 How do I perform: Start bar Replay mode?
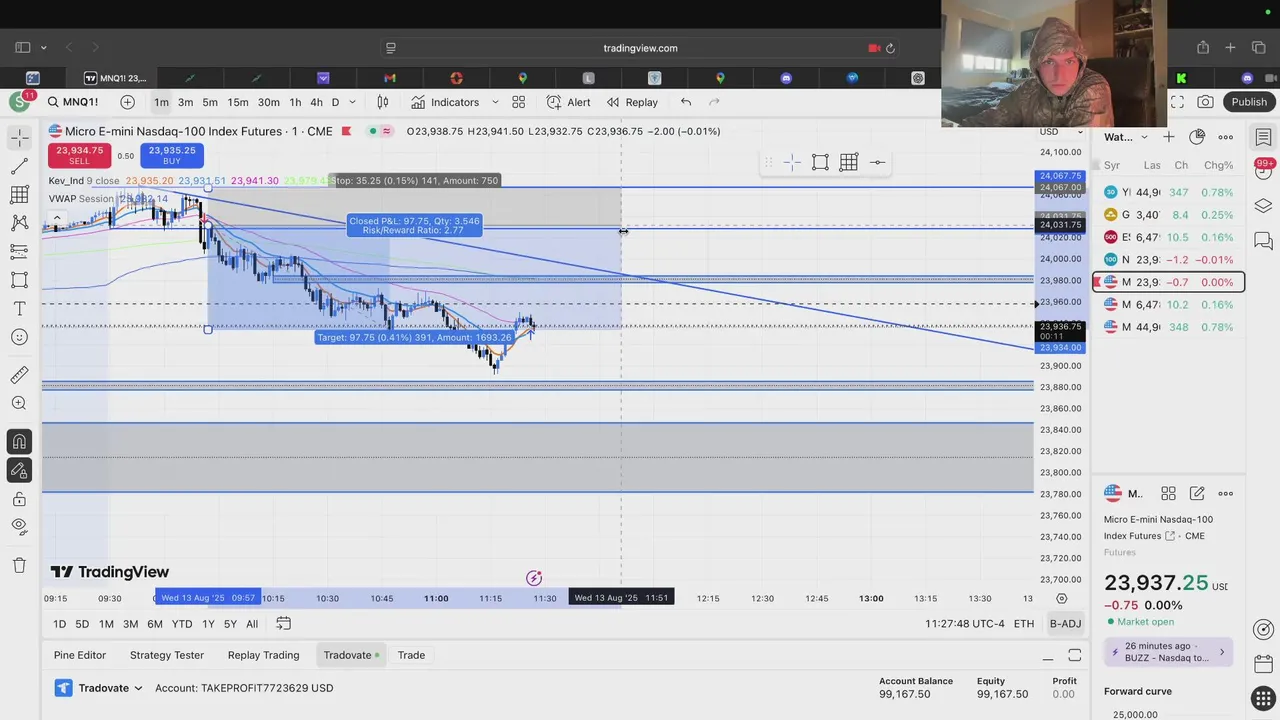point(632,102)
